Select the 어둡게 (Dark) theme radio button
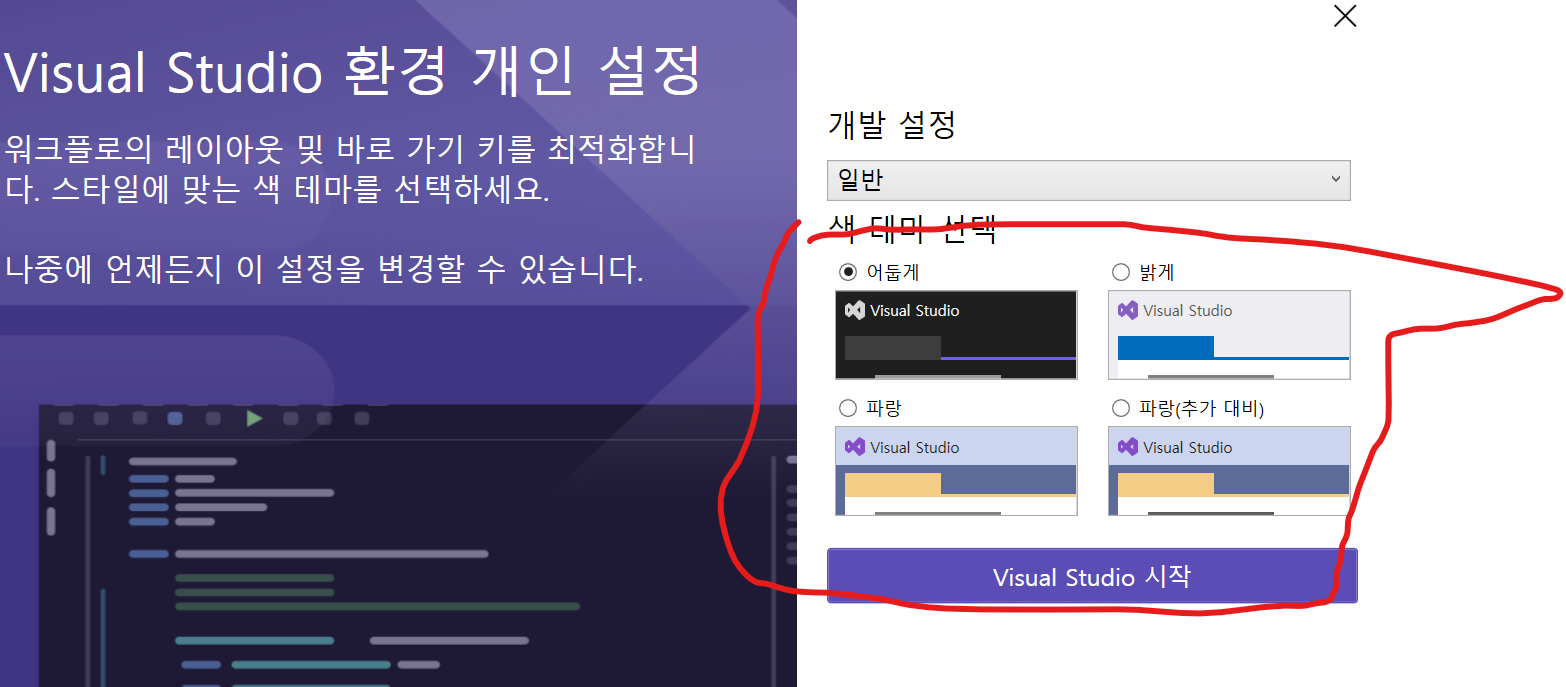 (848, 271)
